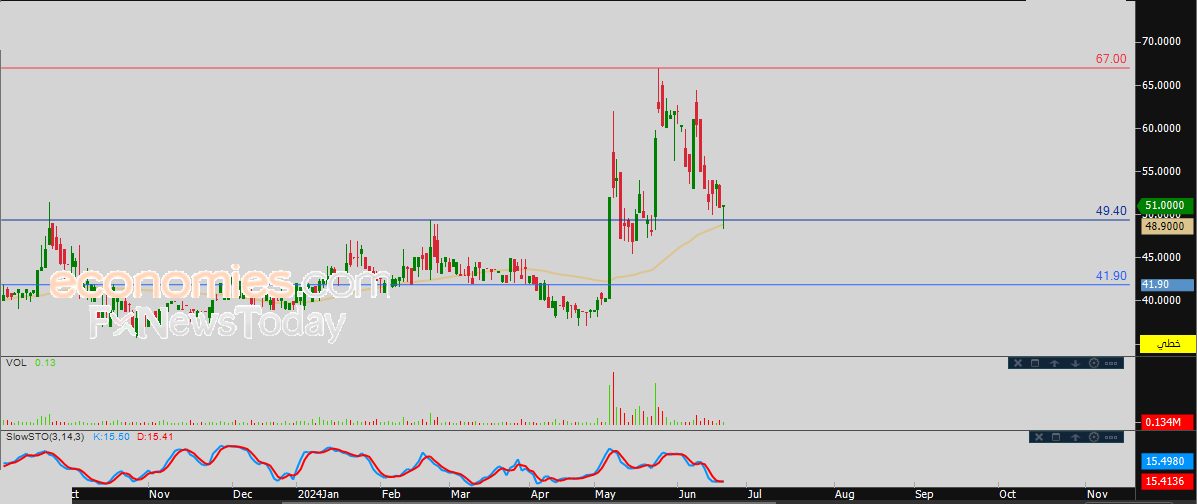Image resolution: width=1197 pixels, height=504 pixels.
Task: Move the VOL panel up
Action: pos(1055,363)
